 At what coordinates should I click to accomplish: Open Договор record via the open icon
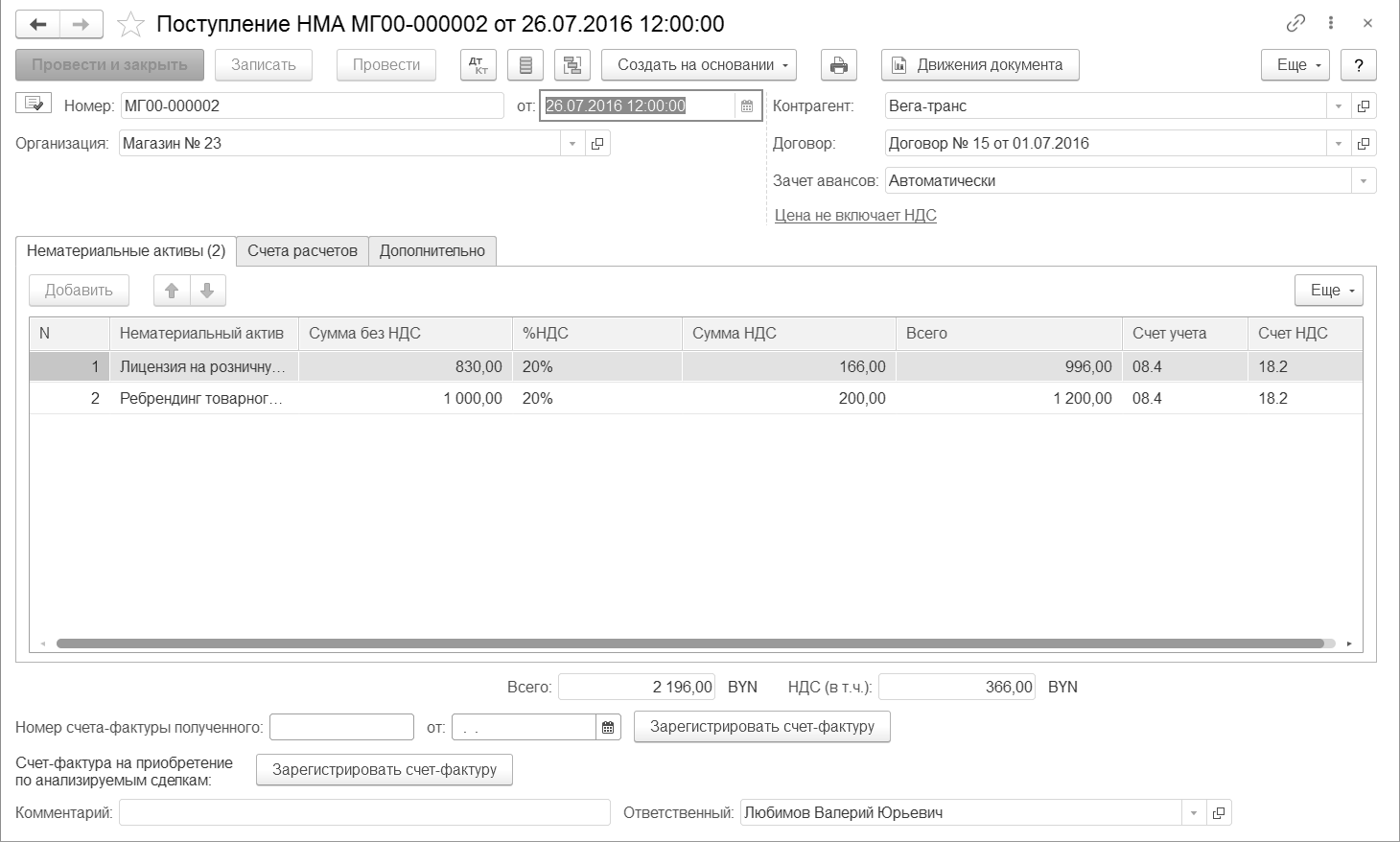pos(1364,144)
